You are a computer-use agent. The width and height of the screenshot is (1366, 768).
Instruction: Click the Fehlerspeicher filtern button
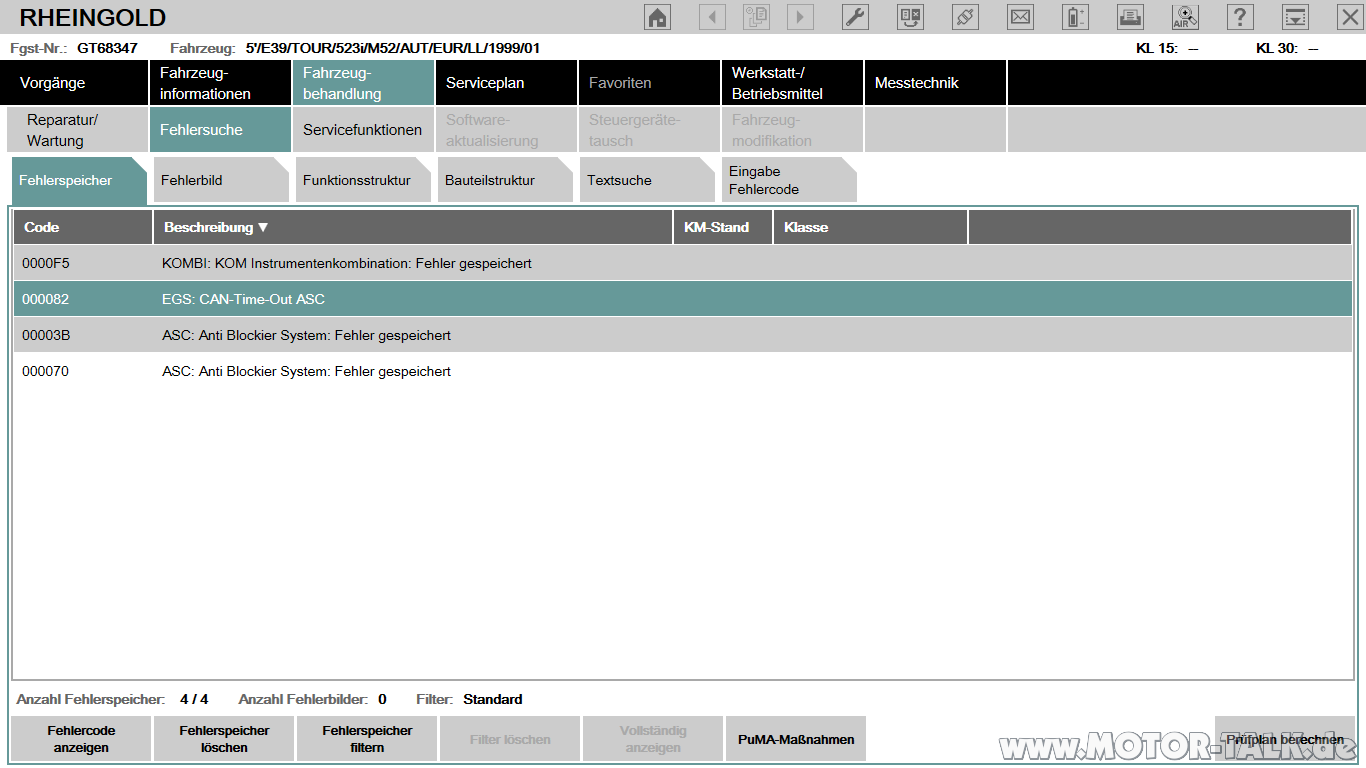pyautogui.click(x=367, y=739)
